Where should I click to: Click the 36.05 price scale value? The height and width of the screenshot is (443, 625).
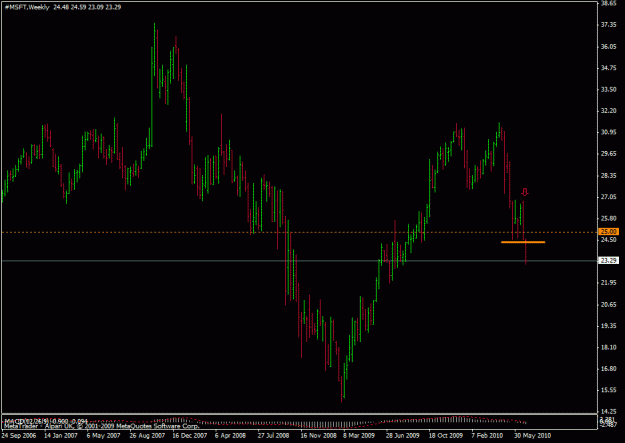point(609,47)
